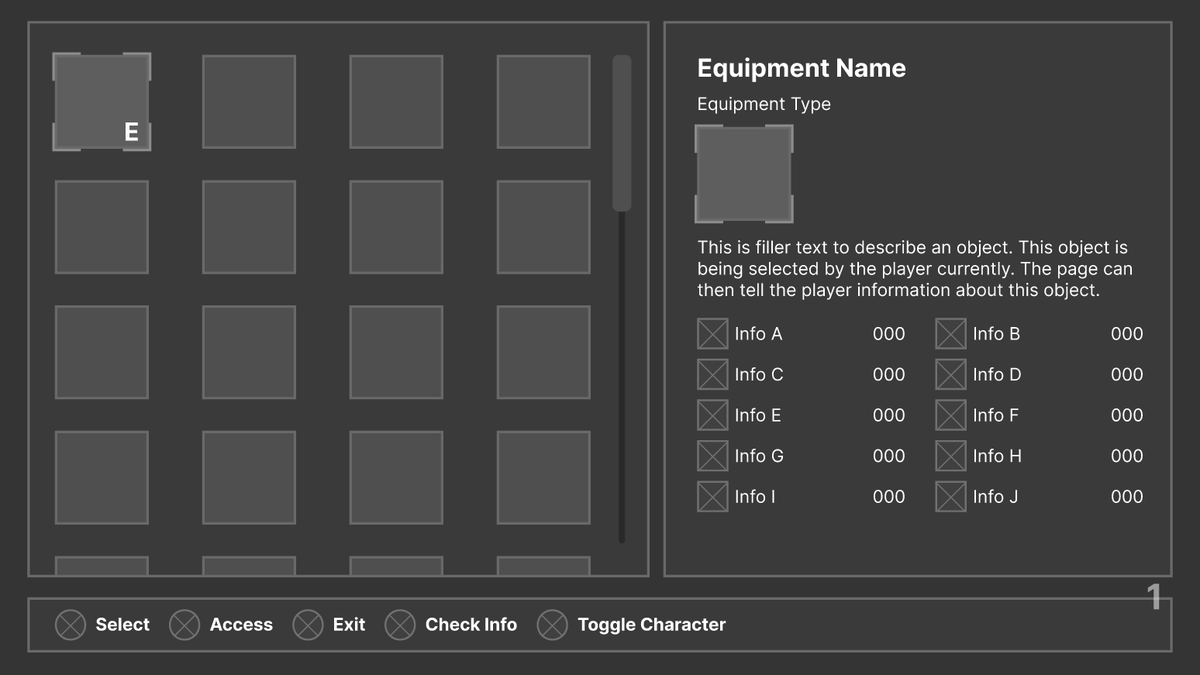
Task: Click the 000 value for Info H
Action: click(1127, 456)
